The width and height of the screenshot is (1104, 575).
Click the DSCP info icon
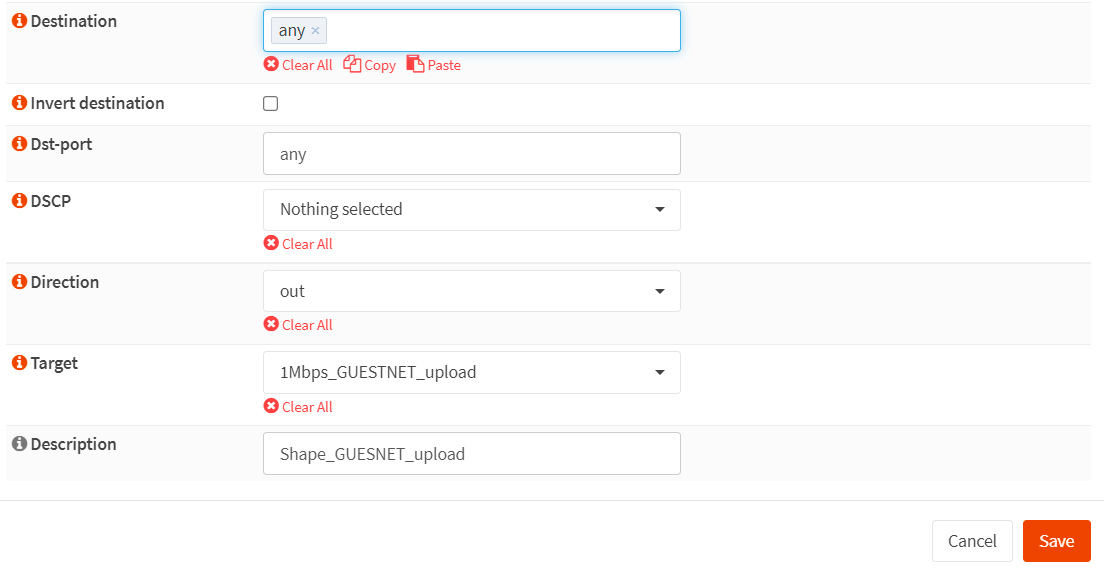[x=19, y=201]
